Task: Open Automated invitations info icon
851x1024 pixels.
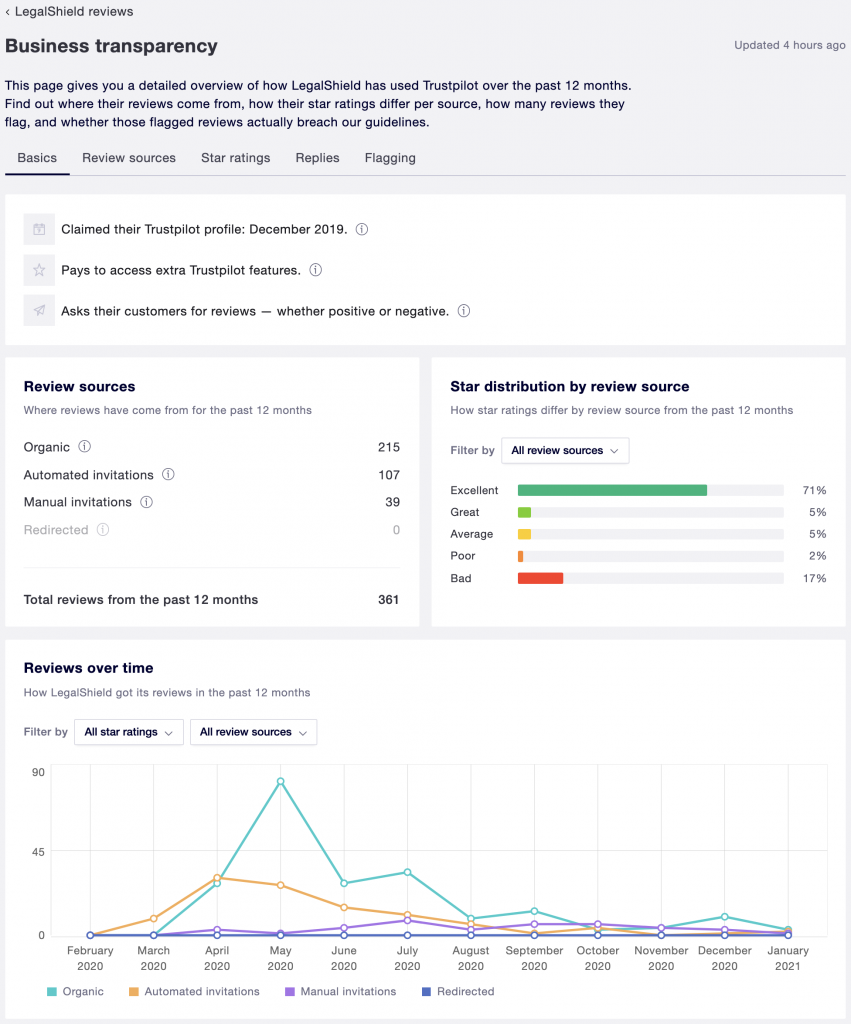Action: coord(169,475)
